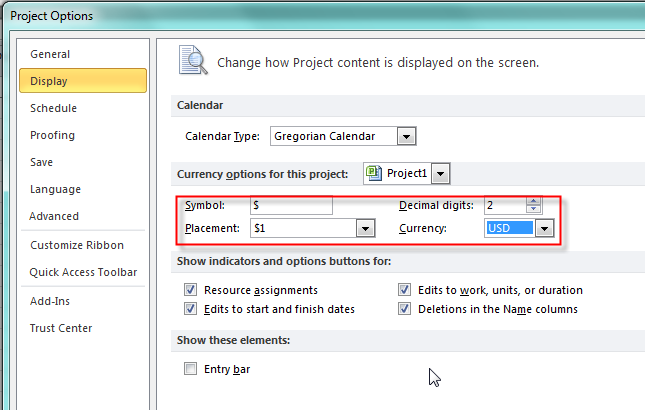This screenshot has width=645, height=410.
Task: Open the Currency USD dropdown
Action: click(544, 229)
